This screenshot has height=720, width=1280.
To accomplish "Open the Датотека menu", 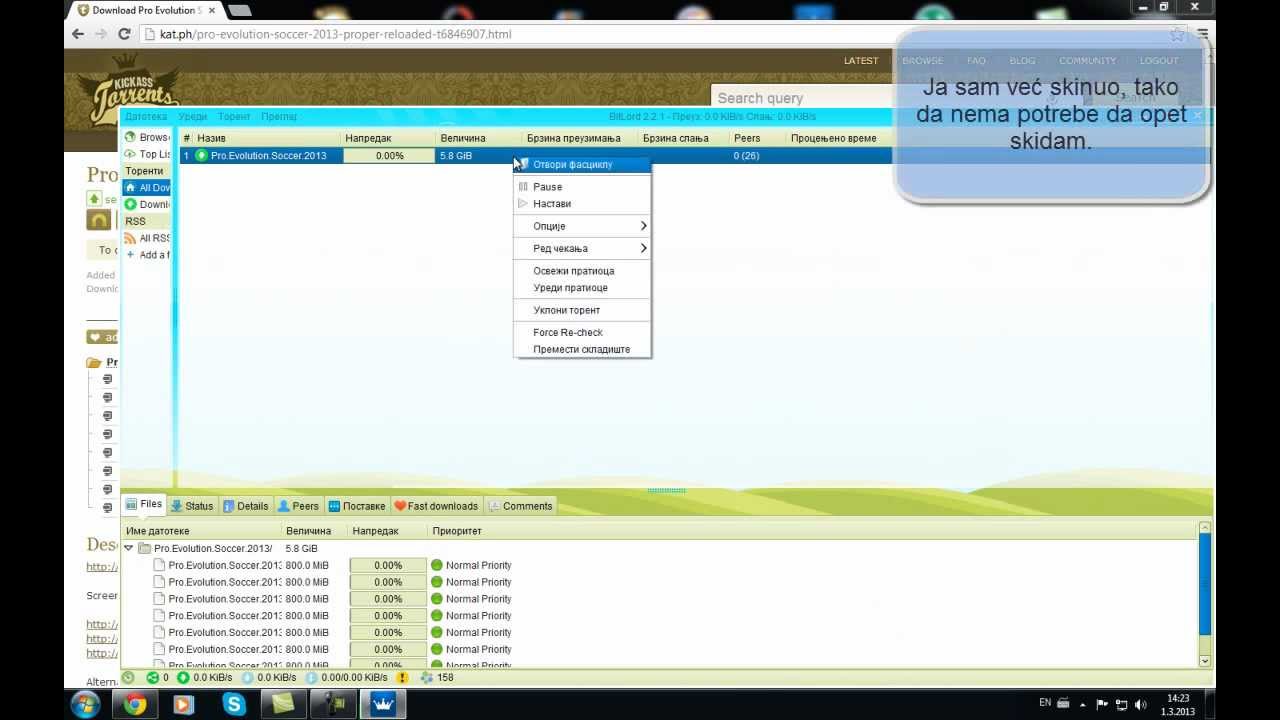I will tap(146, 116).
